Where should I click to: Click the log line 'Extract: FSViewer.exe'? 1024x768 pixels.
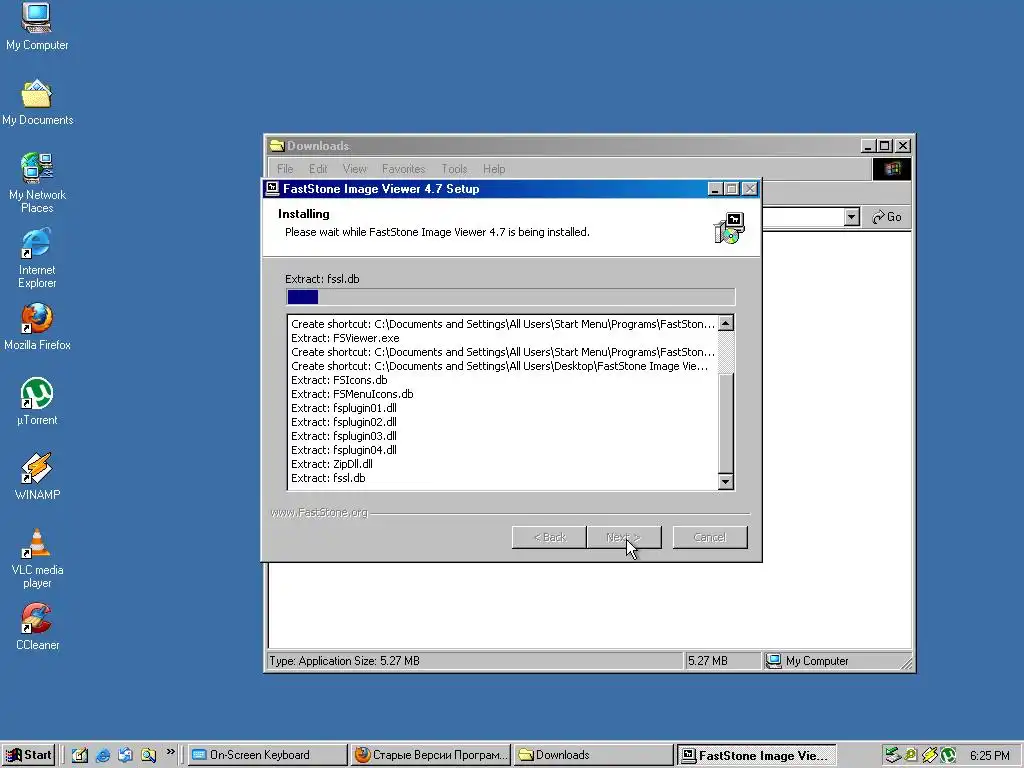click(x=345, y=338)
